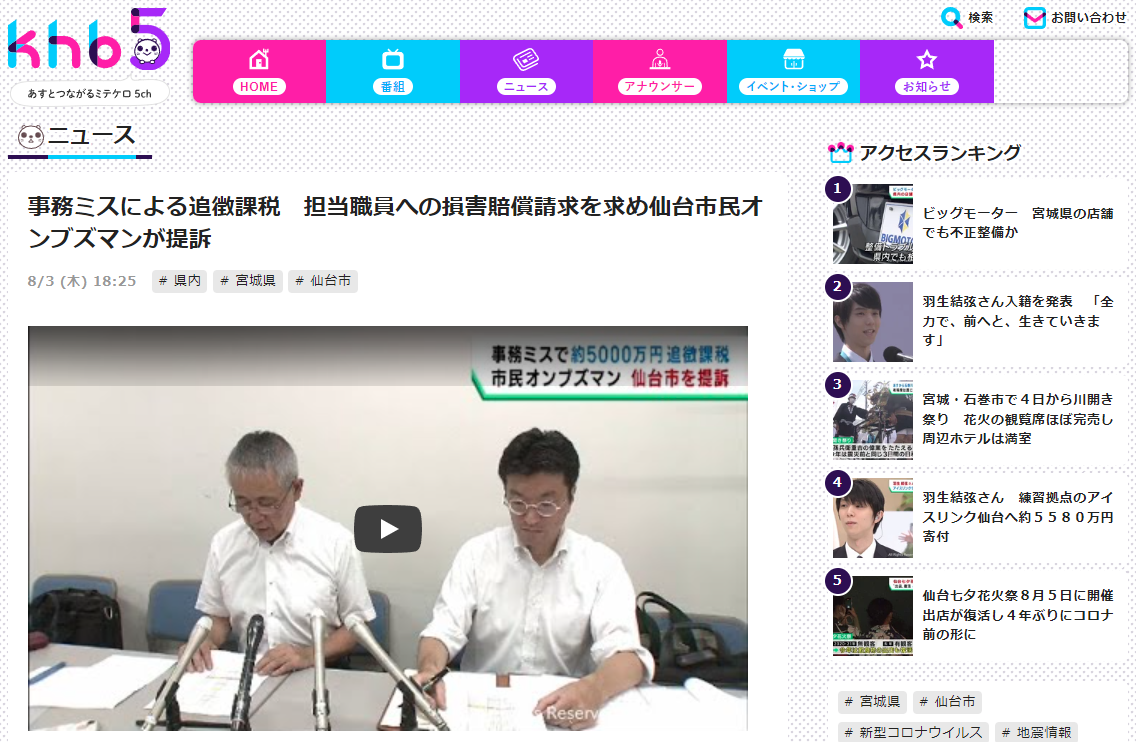Click the shop storefront icon
This screenshot has width=1136, height=742.
tap(793, 59)
